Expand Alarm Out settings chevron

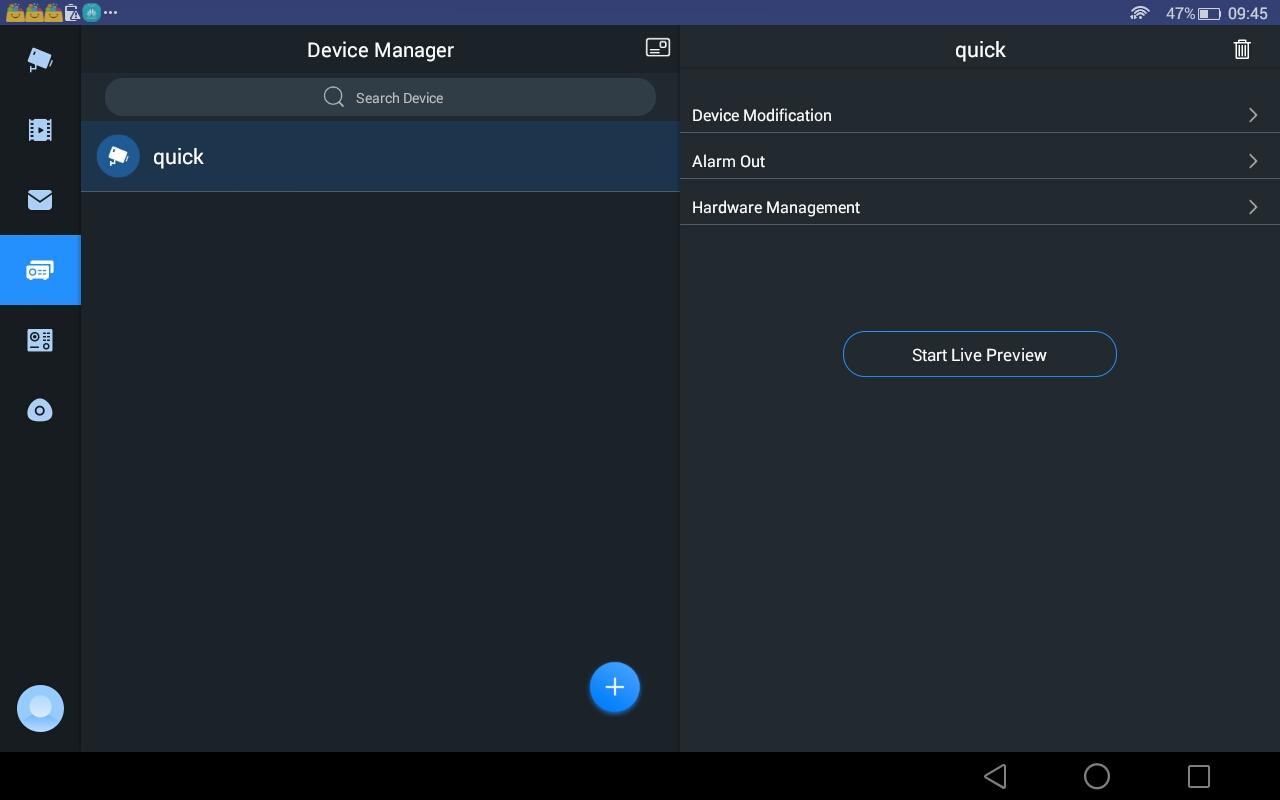1253,161
